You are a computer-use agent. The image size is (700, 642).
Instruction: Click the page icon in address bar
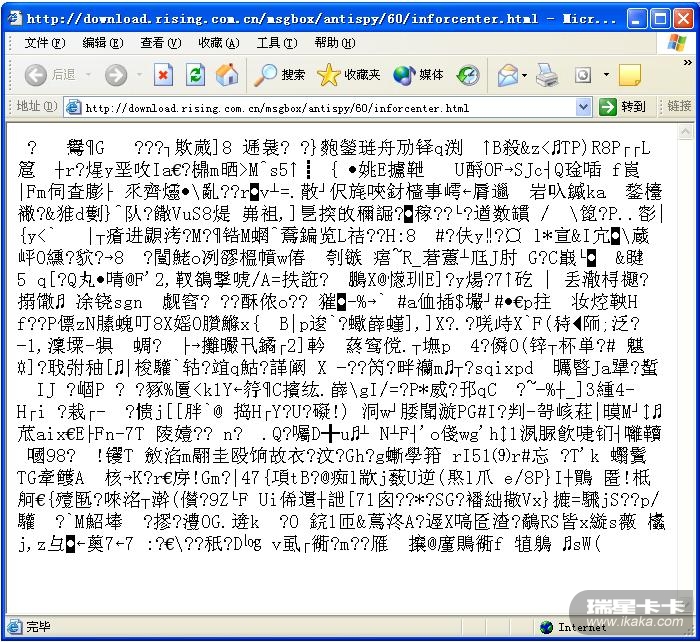(x=73, y=107)
